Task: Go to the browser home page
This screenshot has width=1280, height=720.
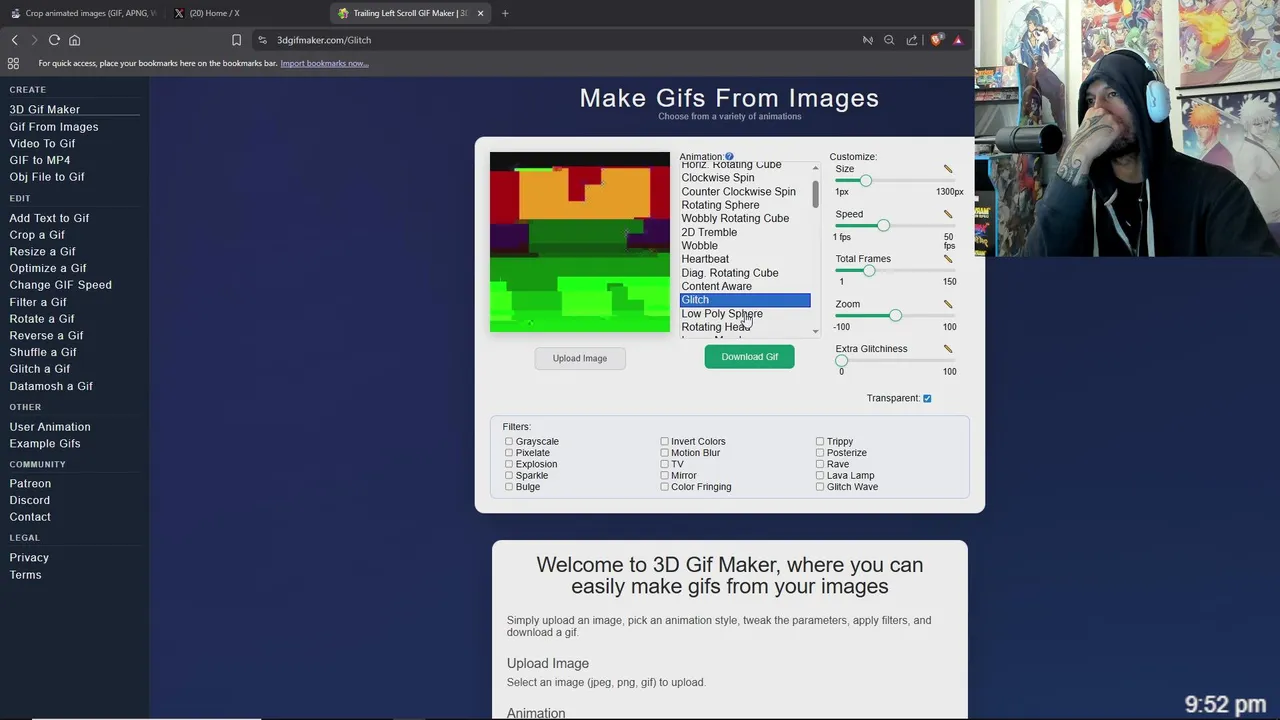Action: click(74, 40)
